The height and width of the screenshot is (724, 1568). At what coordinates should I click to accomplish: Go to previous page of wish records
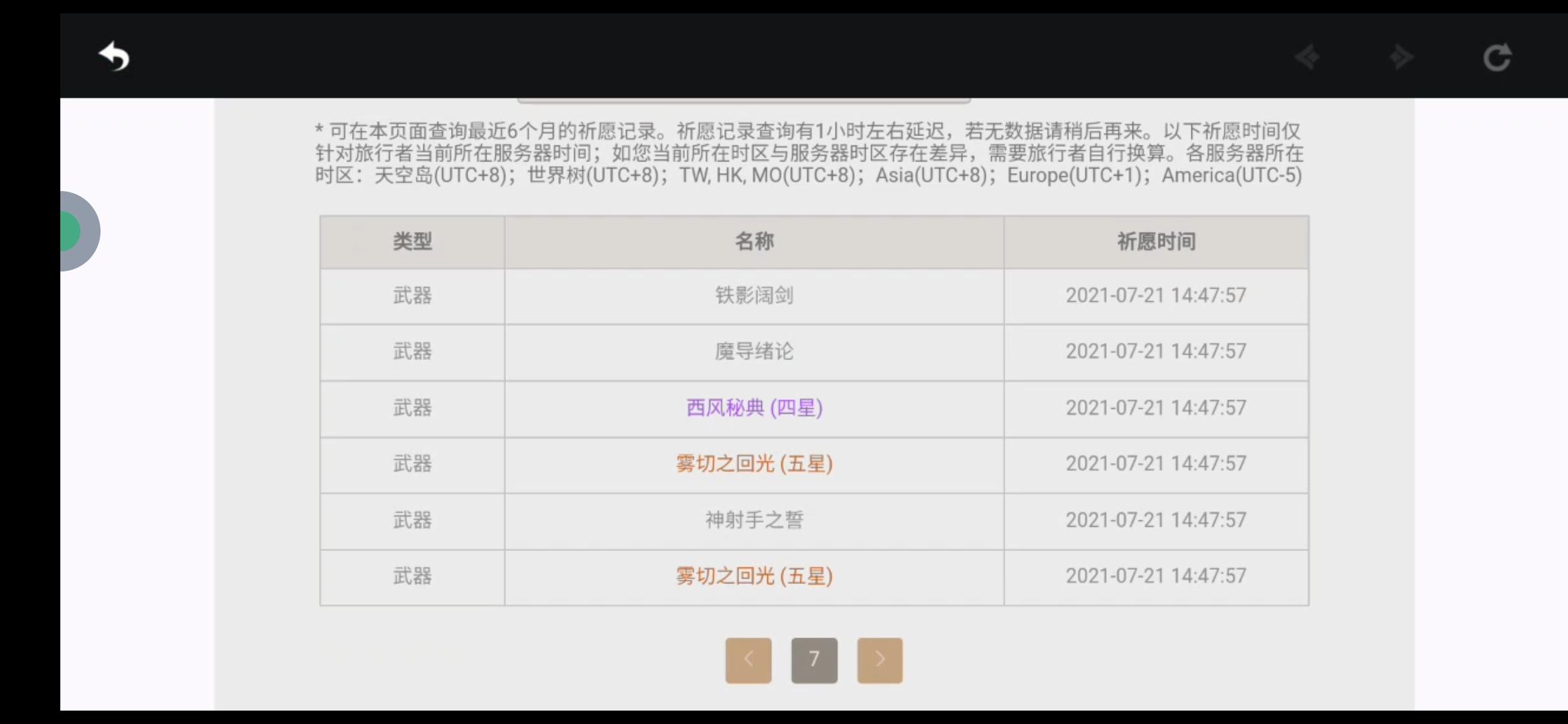click(x=748, y=660)
